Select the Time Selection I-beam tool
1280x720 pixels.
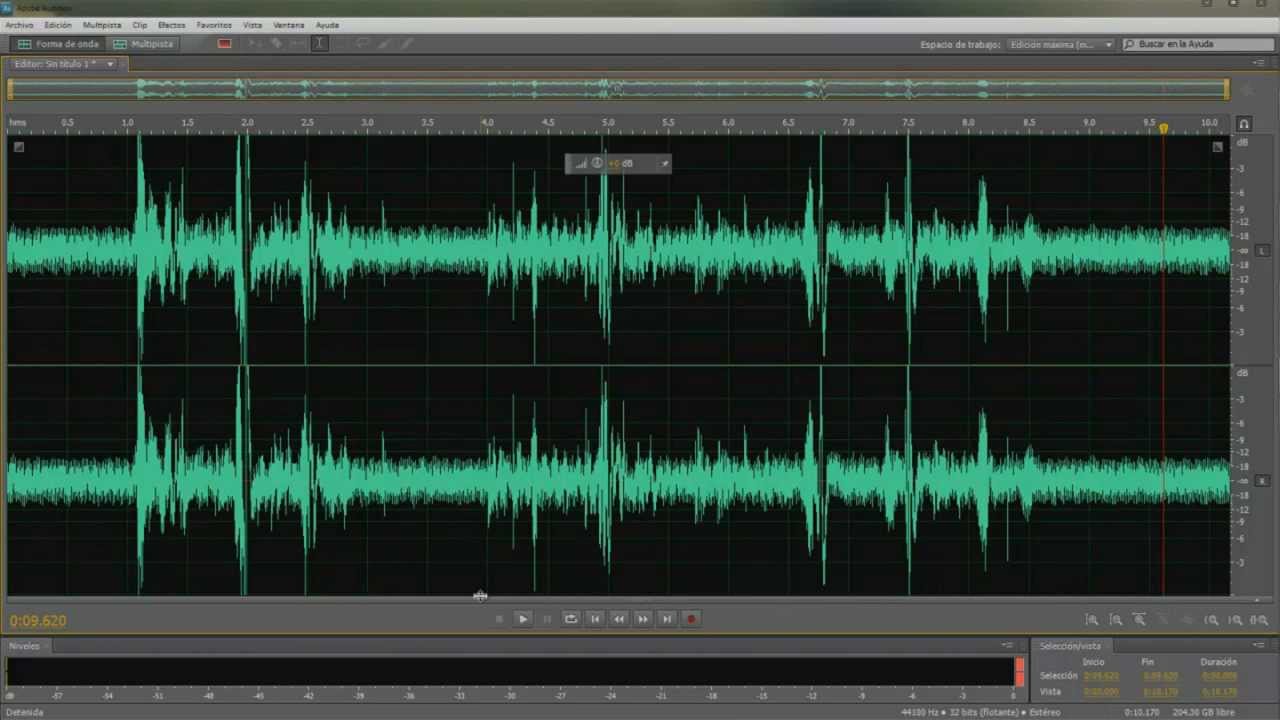point(319,44)
